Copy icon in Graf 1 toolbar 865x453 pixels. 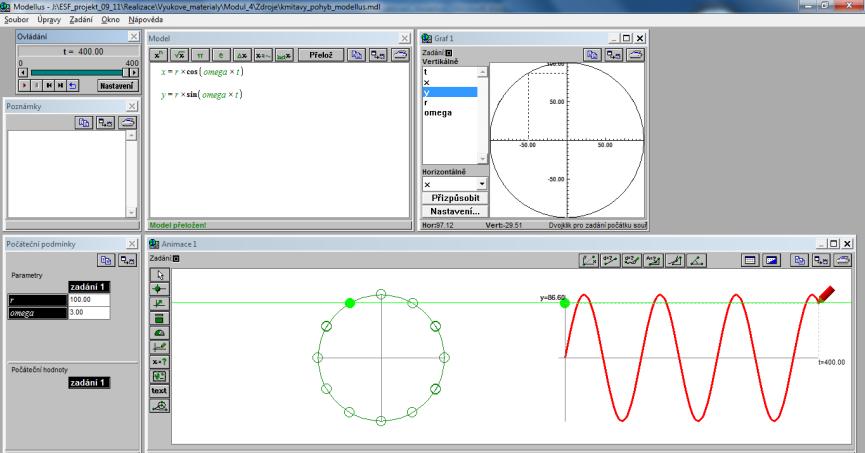tap(592, 55)
